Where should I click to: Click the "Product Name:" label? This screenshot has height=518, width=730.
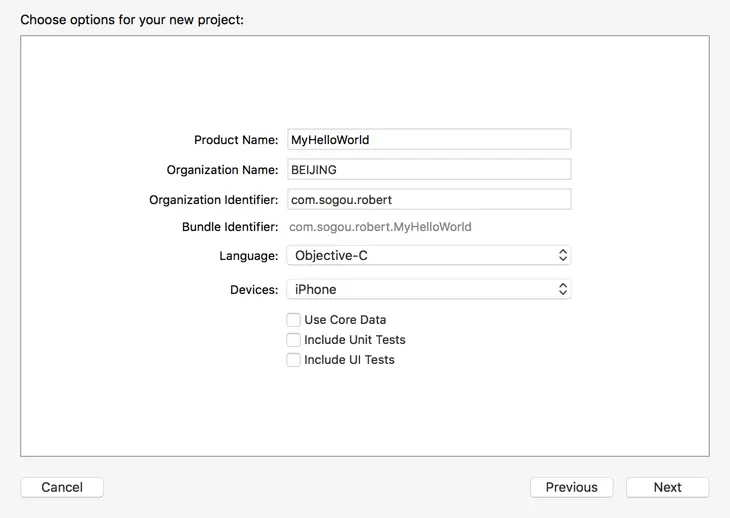click(x=236, y=140)
